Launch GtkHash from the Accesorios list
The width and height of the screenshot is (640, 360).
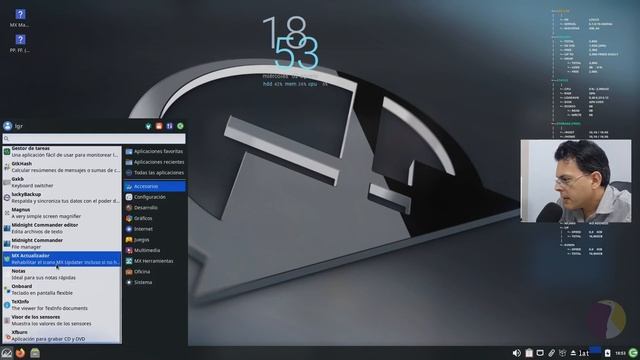click(62, 167)
